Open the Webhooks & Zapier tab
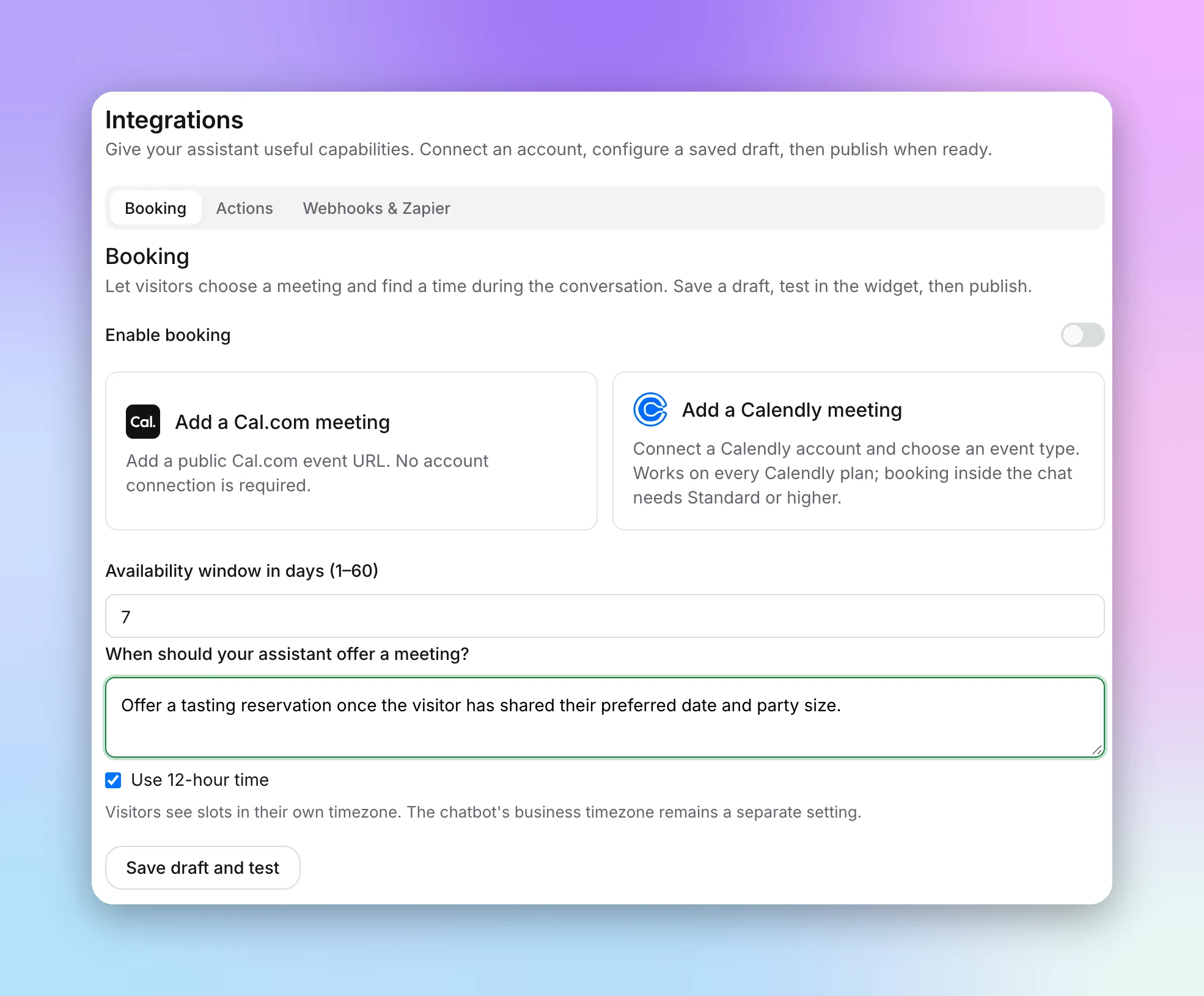This screenshot has width=1204, height=996. (x=376, y=208)
